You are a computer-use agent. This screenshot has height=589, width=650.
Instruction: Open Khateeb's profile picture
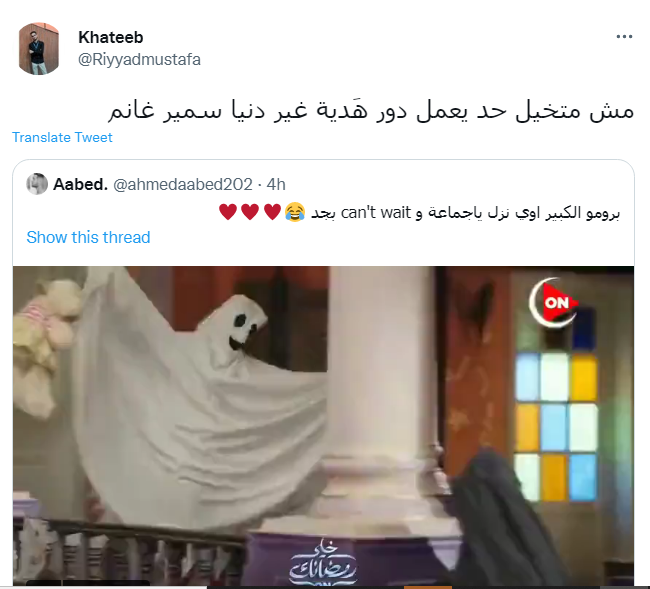(x=39, y=49)
